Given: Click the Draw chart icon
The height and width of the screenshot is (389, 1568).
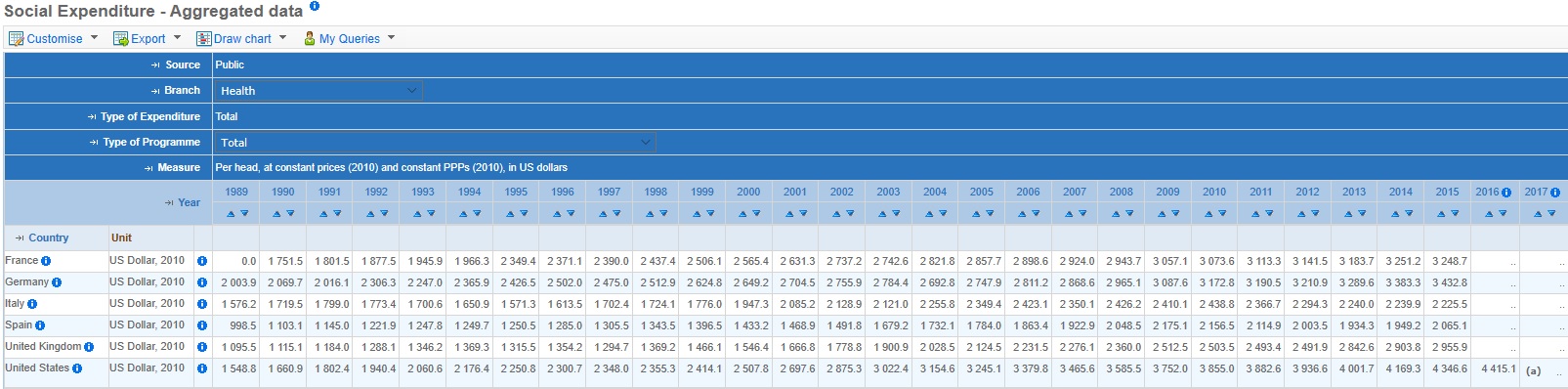Looking at the screenshot, I should [x=204, y=39].
